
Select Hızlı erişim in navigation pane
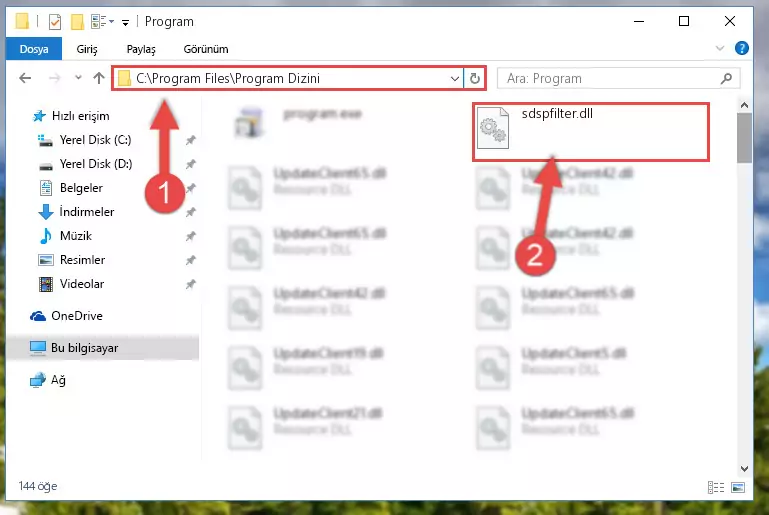tap(80, 116)
